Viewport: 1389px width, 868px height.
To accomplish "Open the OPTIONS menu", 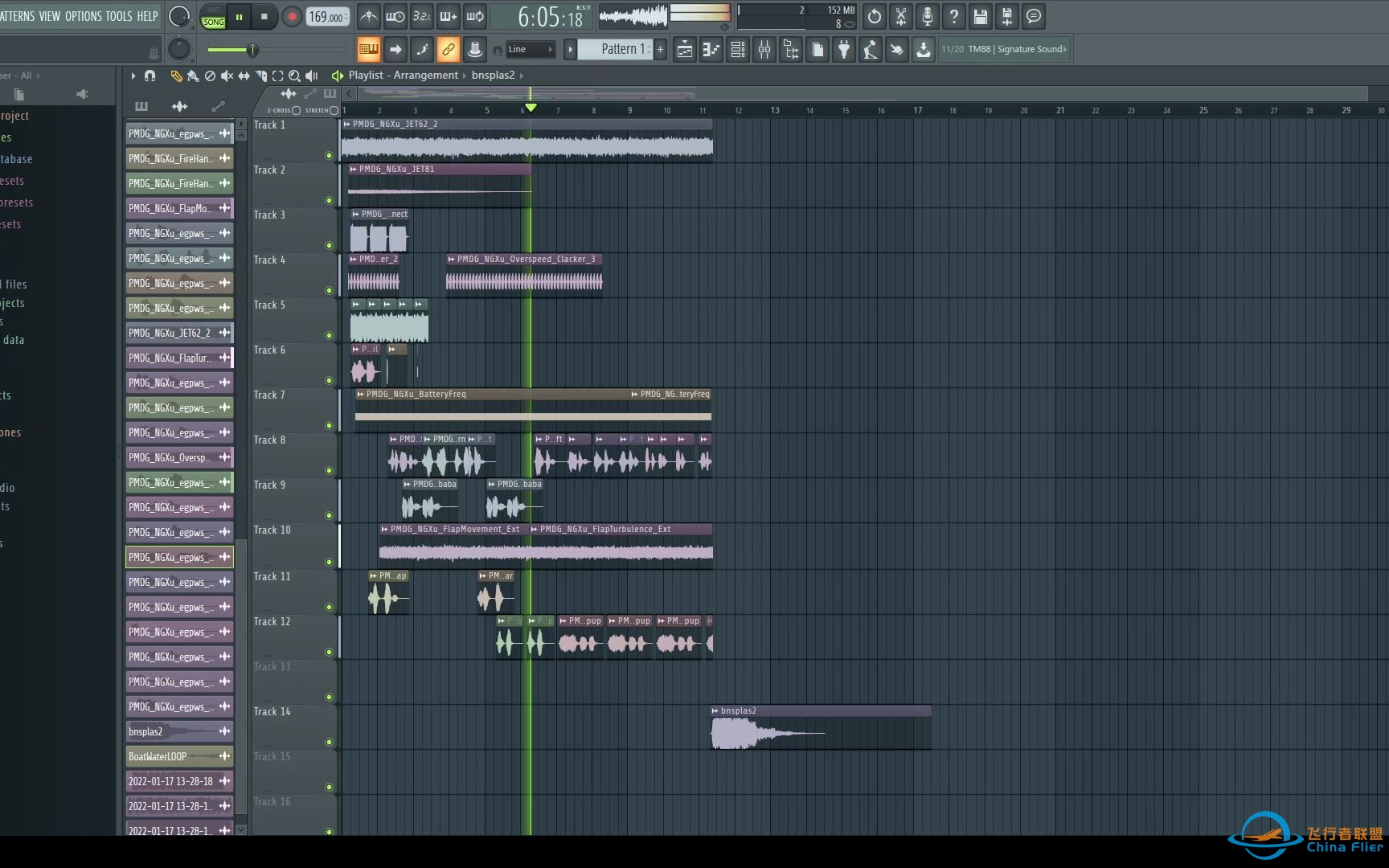I will point(84,16).
